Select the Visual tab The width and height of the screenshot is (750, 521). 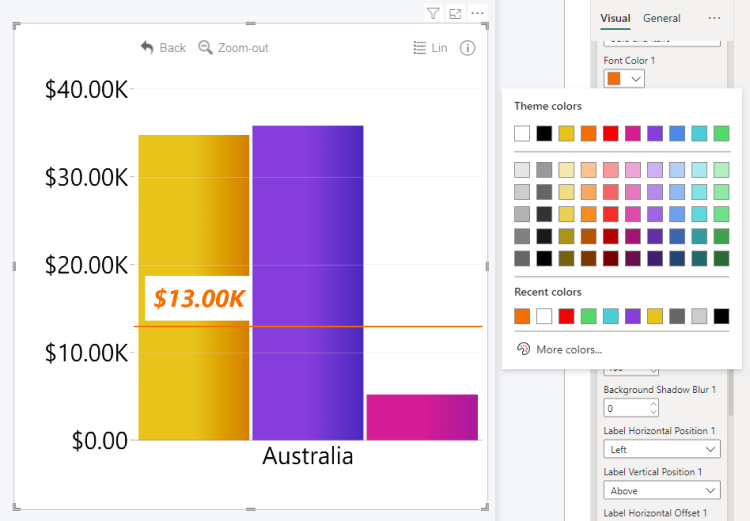[615, 18]
